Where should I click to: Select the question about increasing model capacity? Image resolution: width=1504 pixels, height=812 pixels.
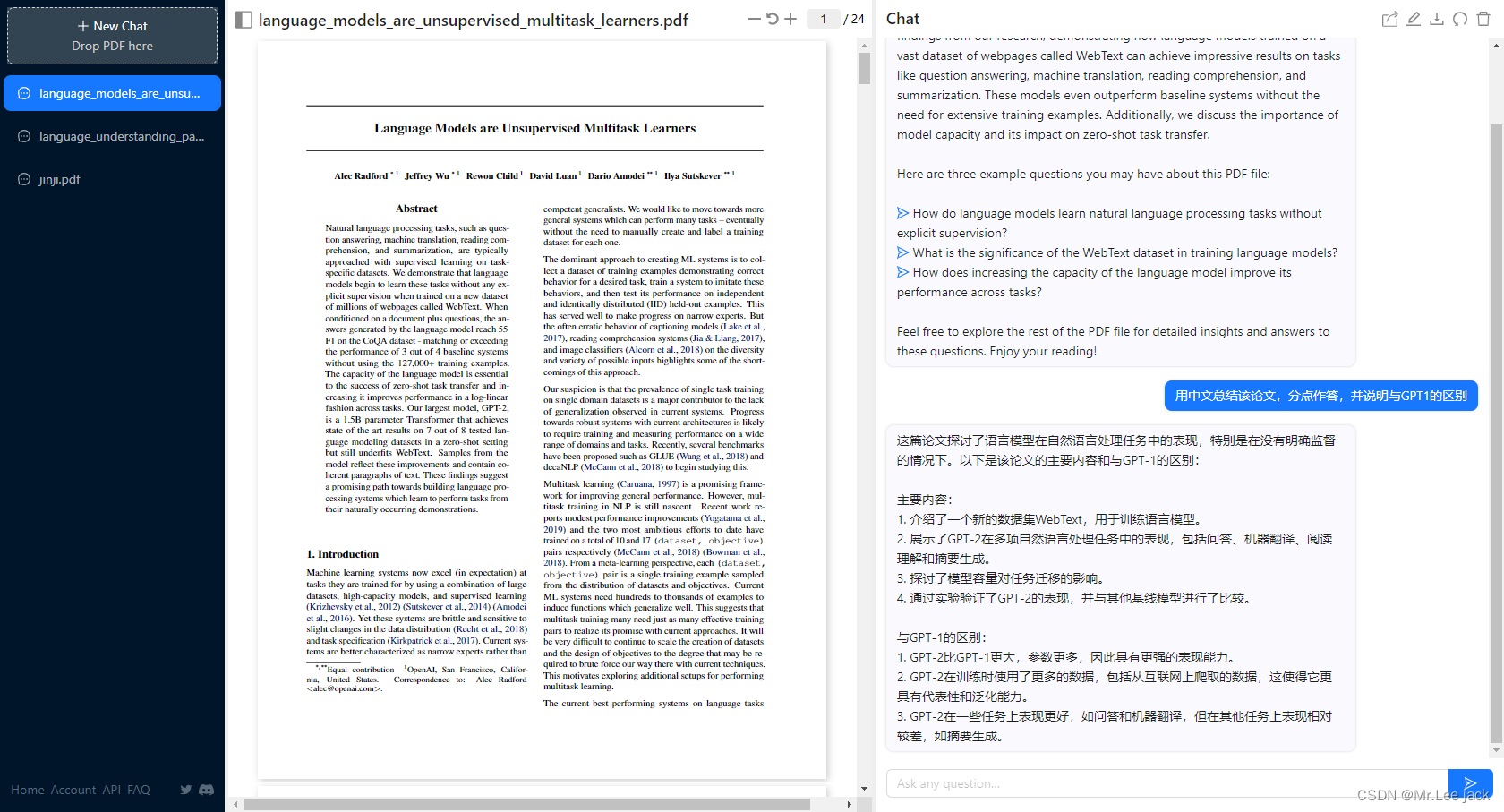(x=1094, y=282)
